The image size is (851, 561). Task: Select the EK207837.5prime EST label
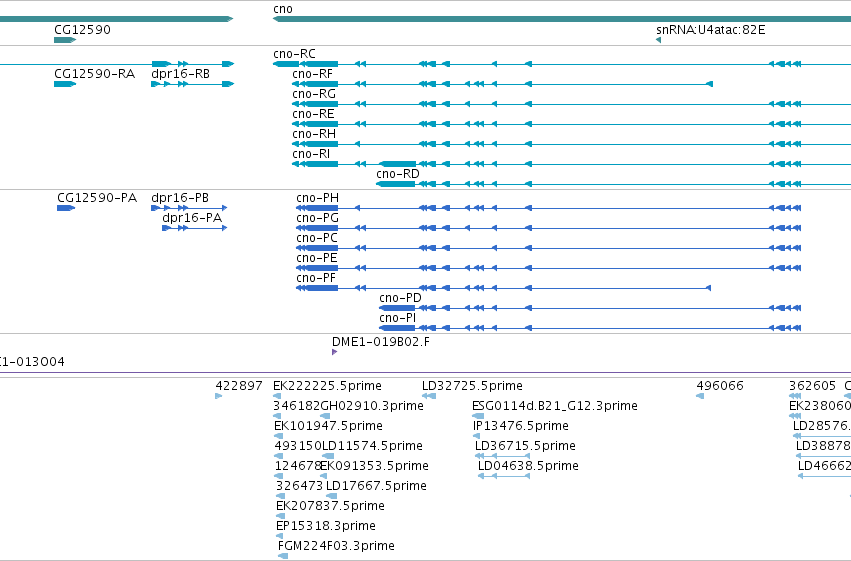pyautogui.click(x=331, y=507)
